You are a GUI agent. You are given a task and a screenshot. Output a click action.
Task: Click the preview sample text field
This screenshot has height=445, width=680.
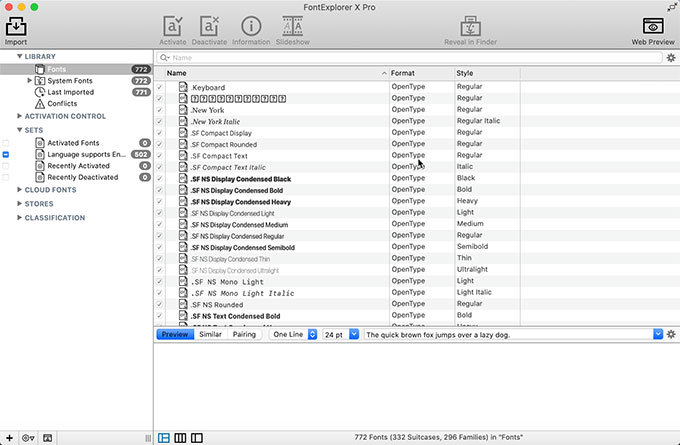[x=508, y=334]
